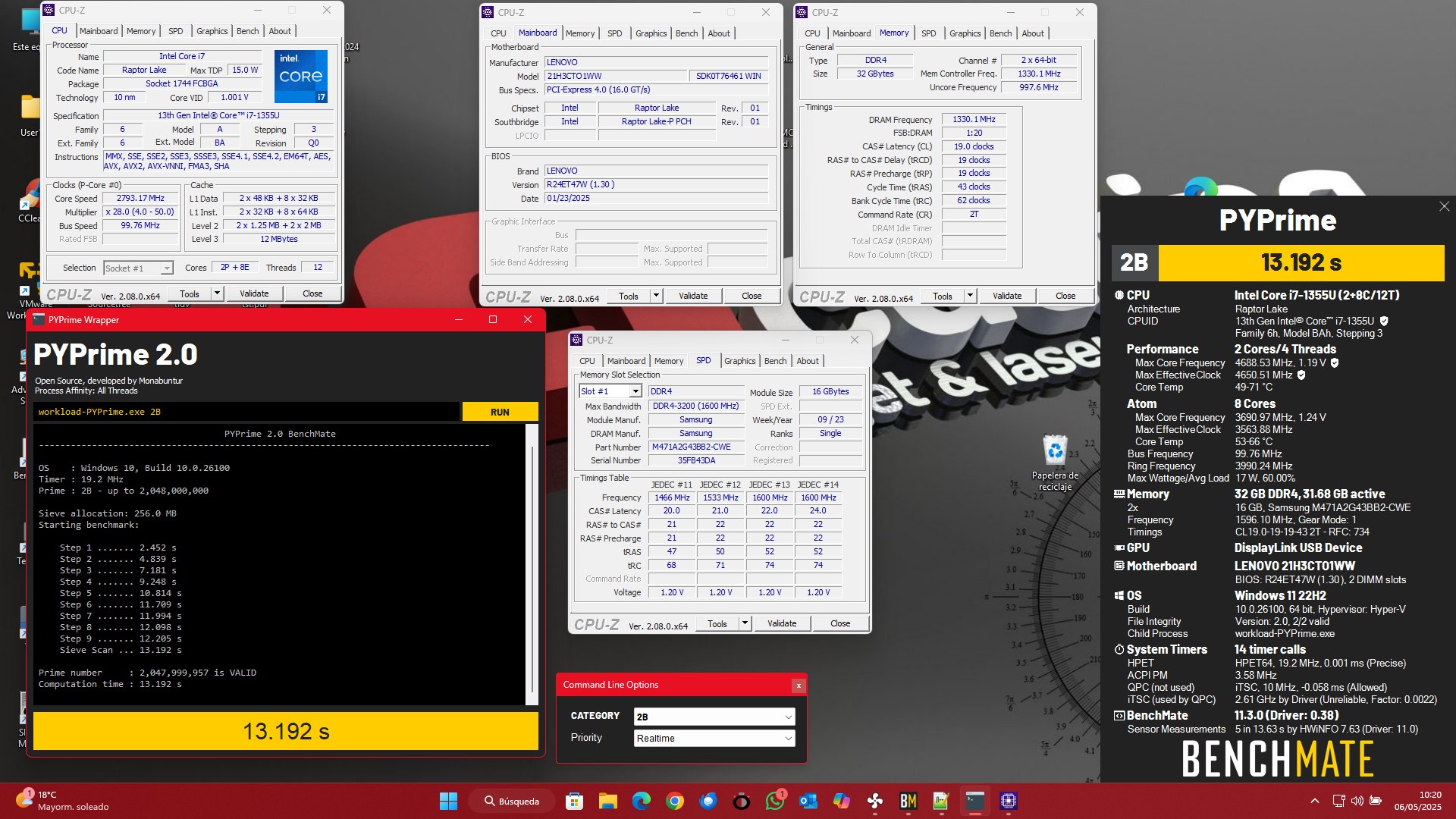Open Memory tab in CPU window
This screenshot has width=1456, height=819.
[141, 31]
